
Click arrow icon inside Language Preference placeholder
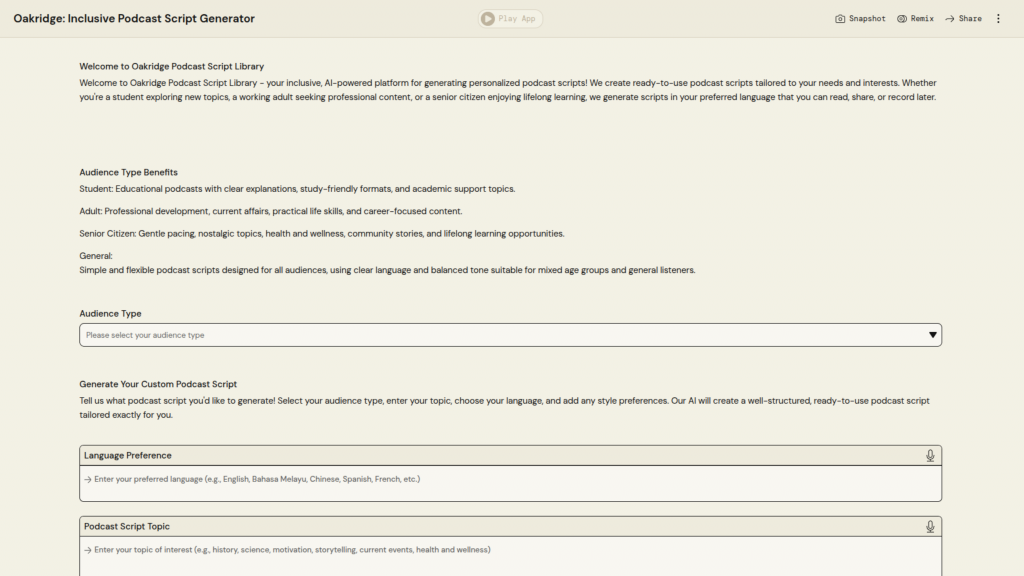(x=88, y=479)
